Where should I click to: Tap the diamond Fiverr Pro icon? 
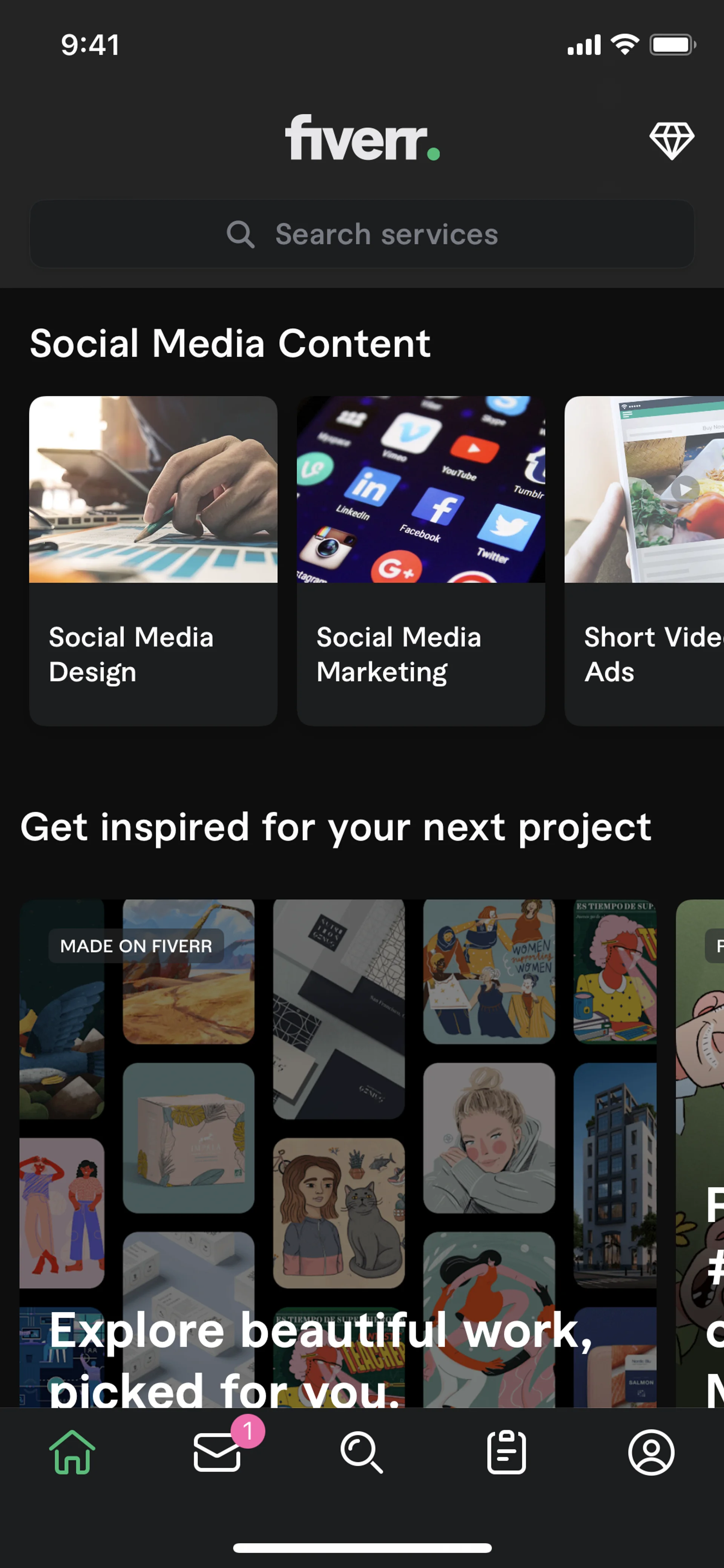pyautogui.click(x=671, y=141)
